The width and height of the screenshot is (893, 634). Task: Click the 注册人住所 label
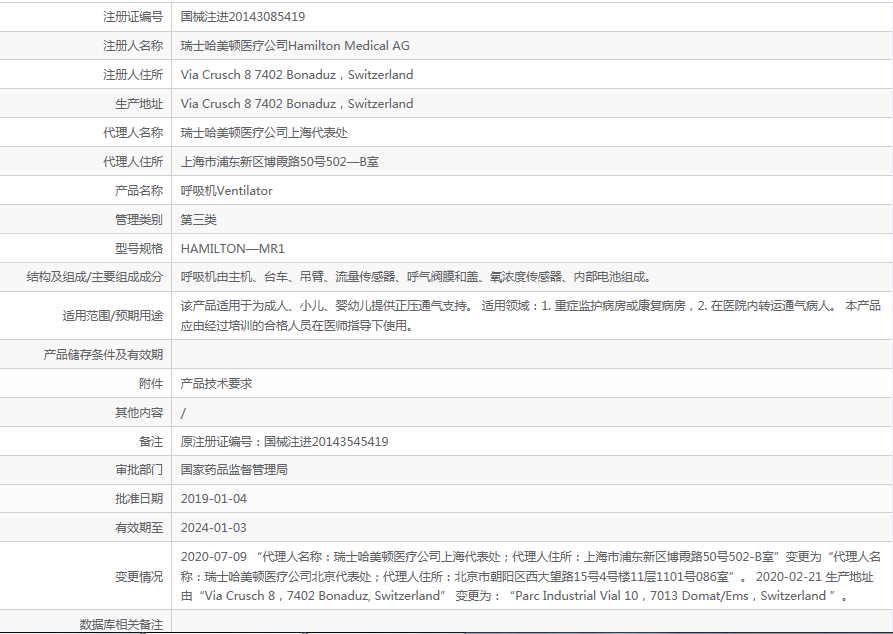coord(133,75)
